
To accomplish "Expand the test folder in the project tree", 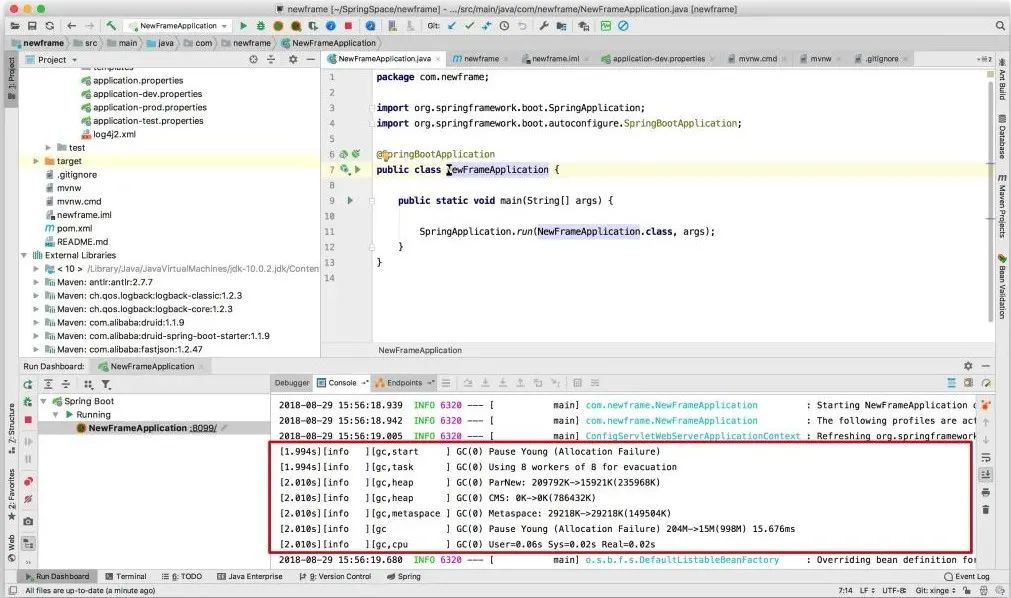I will tap(48, 148).
